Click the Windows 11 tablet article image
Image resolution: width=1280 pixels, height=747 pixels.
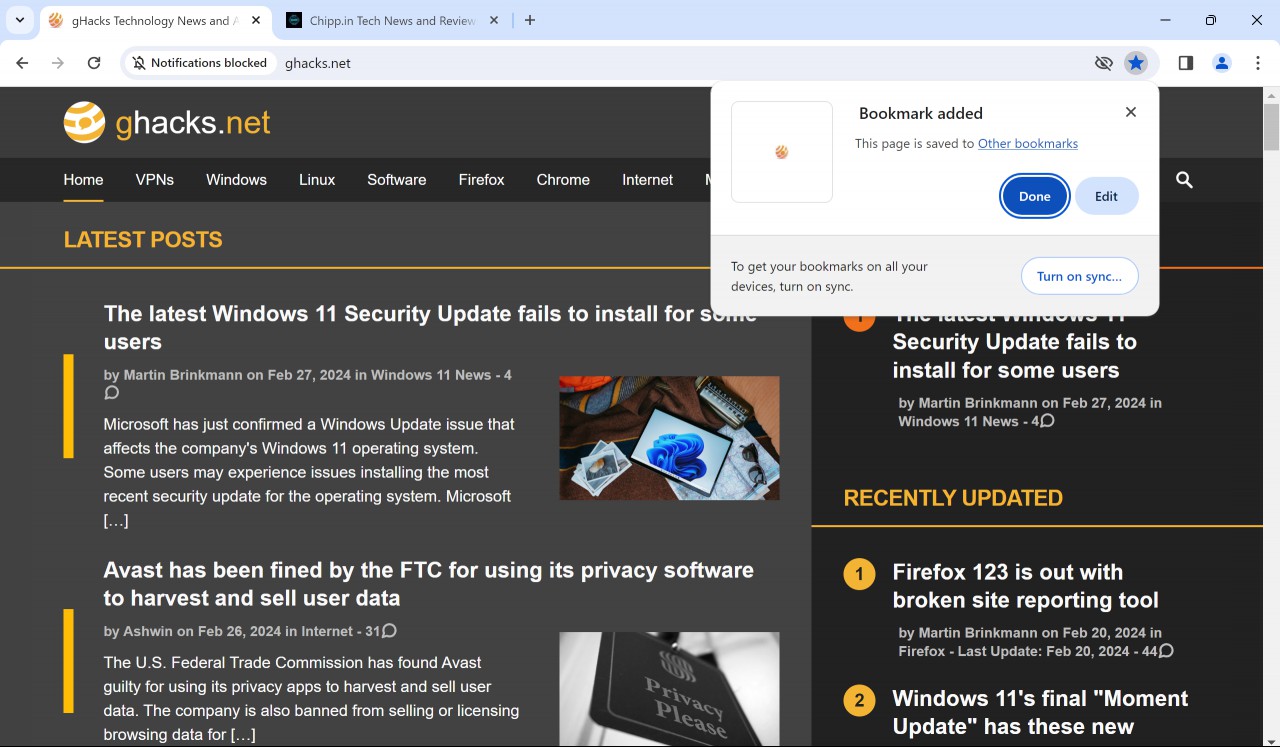(669, 438)
